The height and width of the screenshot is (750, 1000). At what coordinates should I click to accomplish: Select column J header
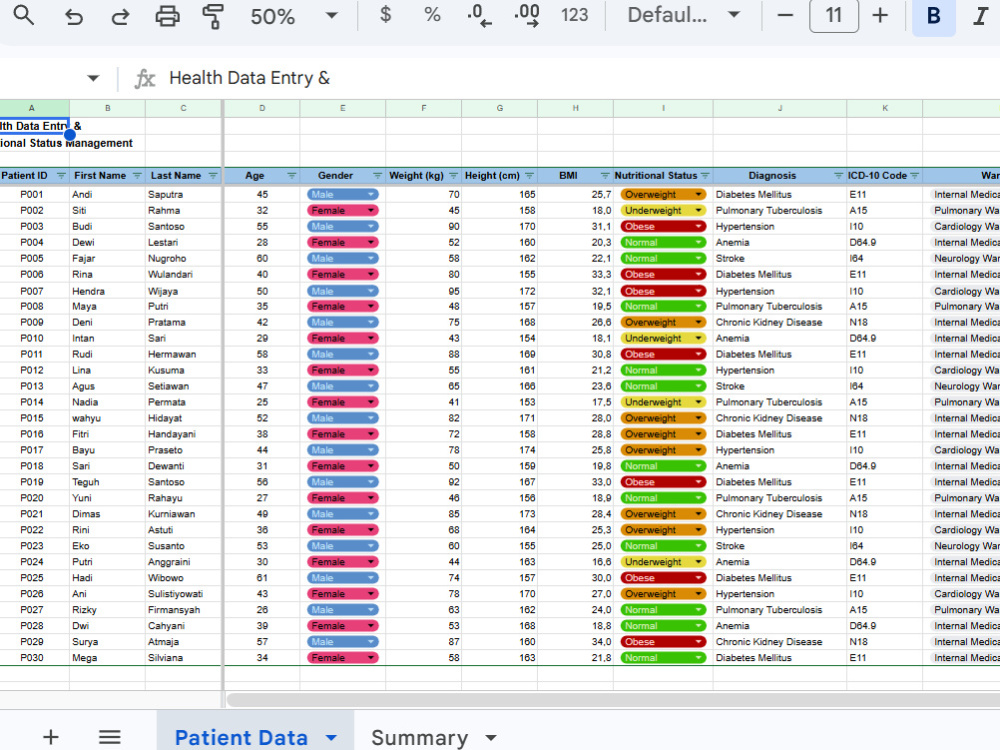[x=780, y=108]
